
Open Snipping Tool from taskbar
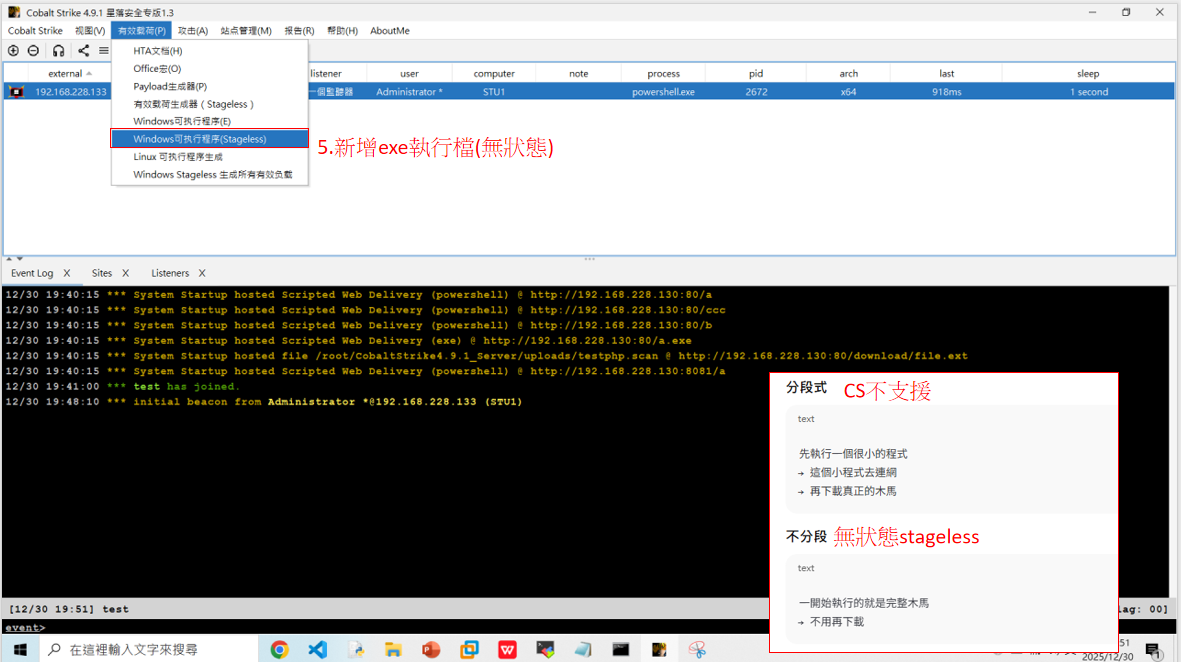[x=697, y=649]
